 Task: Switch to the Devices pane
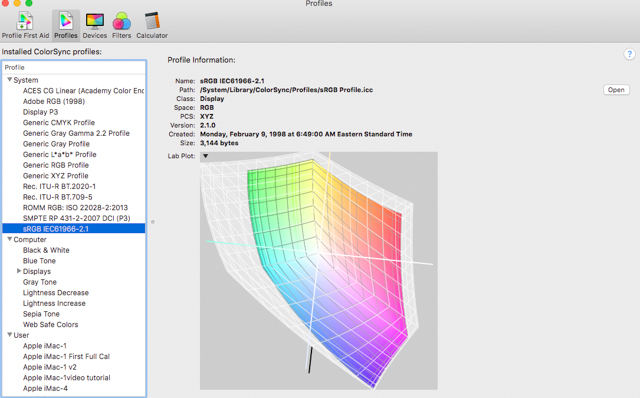point(95,25)
